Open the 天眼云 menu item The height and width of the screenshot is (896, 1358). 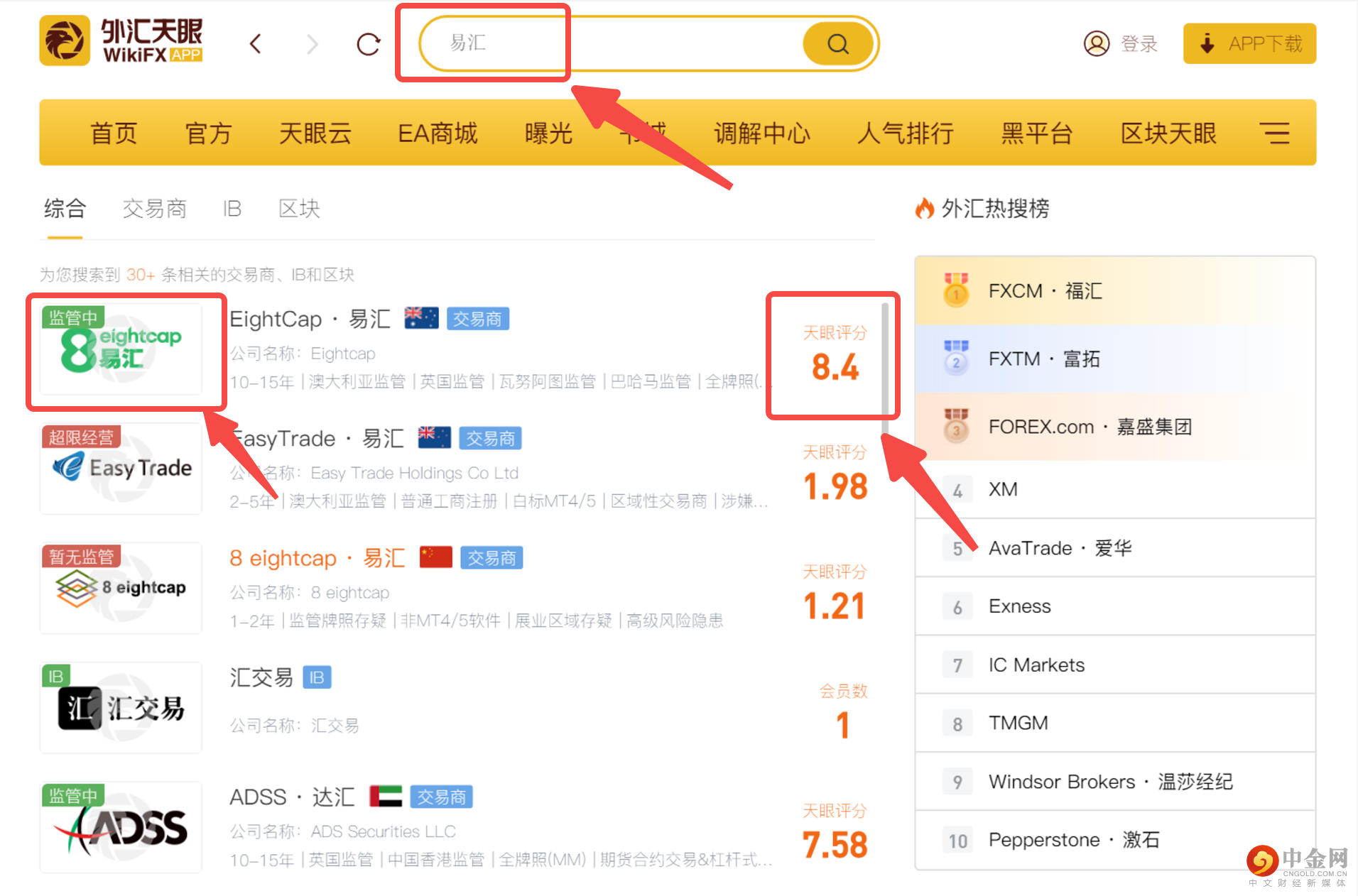point(315,133)
